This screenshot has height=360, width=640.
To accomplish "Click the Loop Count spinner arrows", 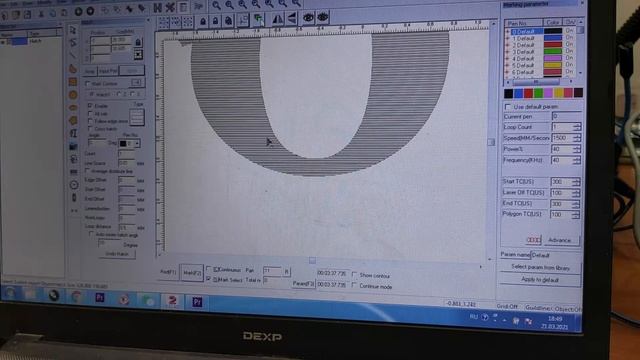I will click(577, 127).
